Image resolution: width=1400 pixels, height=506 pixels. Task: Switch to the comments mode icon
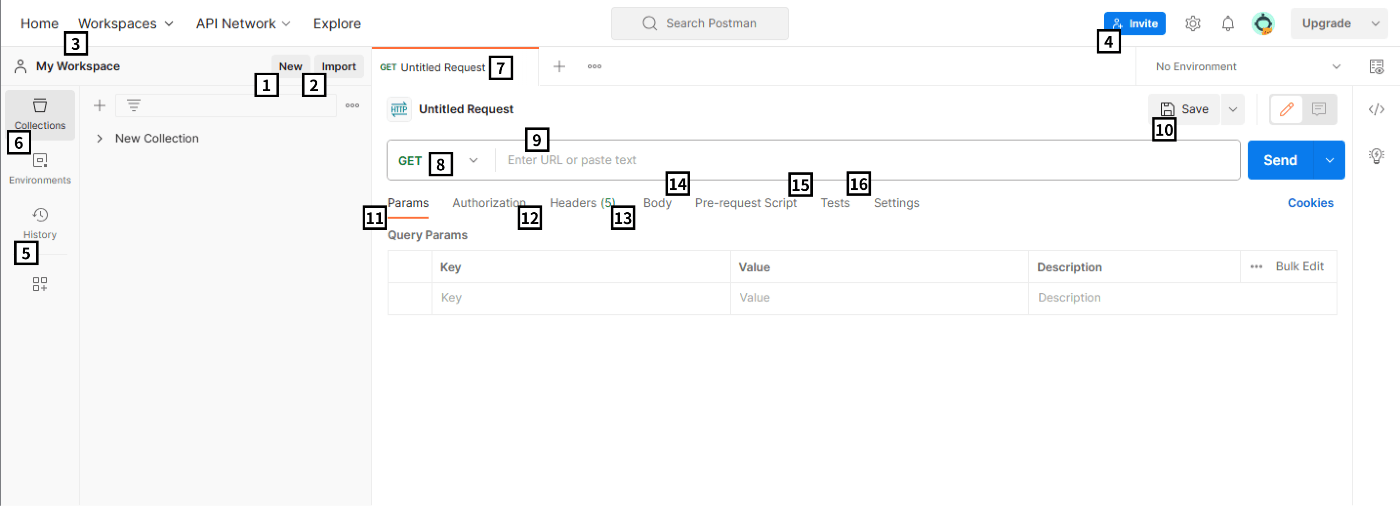(1319, 109)
